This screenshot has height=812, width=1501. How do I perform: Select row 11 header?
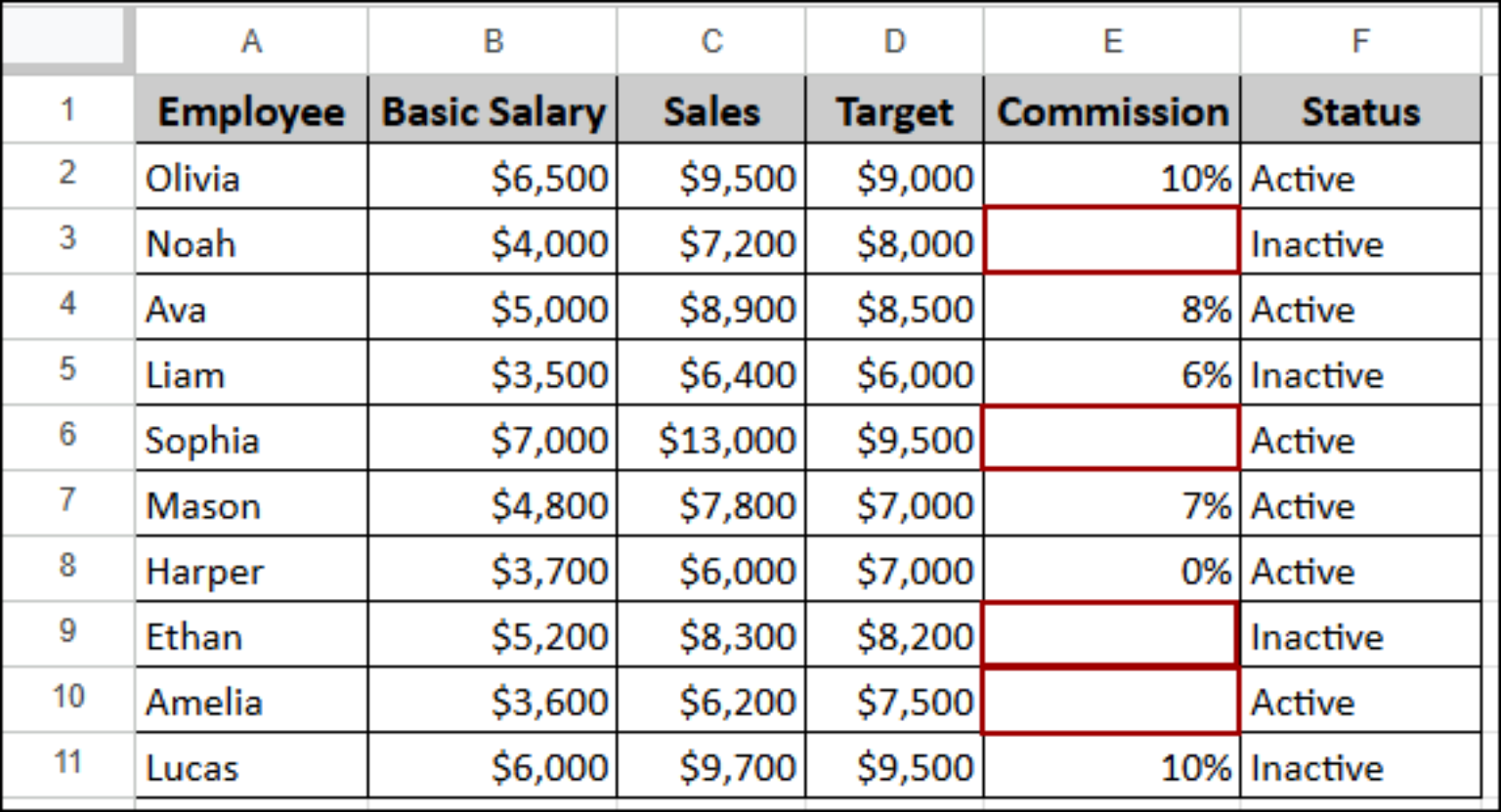pyautogui.click(x=66, y=763)
